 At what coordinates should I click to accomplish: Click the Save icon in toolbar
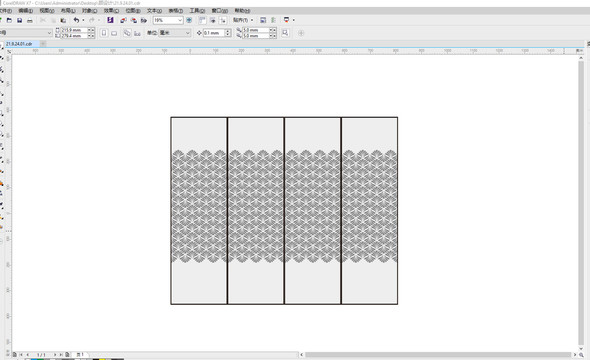coord(19,20)
